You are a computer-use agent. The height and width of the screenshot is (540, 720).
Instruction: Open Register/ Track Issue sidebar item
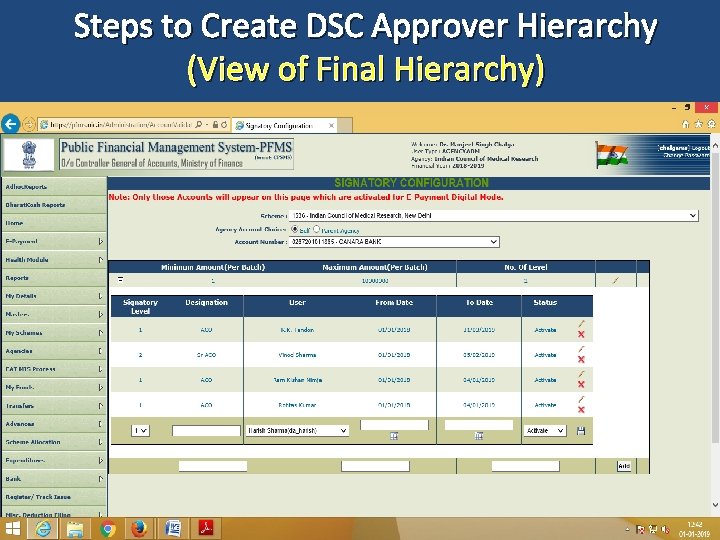[54, 497]
